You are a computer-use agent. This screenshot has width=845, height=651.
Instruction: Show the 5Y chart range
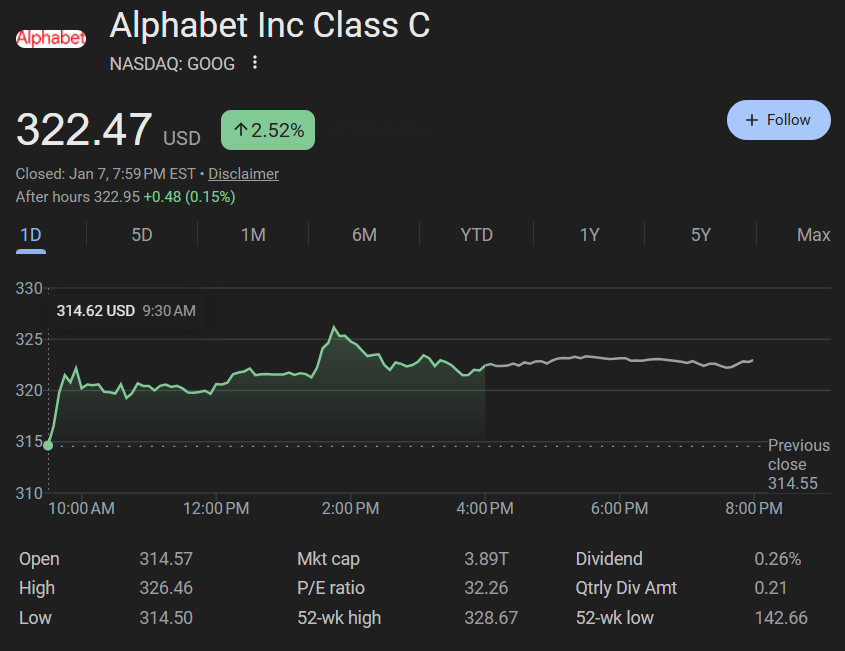[700, 235]
